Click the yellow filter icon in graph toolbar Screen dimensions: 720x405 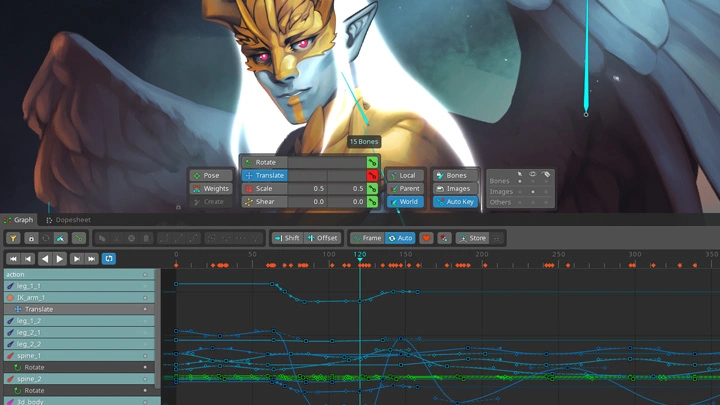[x=13, y=238]
